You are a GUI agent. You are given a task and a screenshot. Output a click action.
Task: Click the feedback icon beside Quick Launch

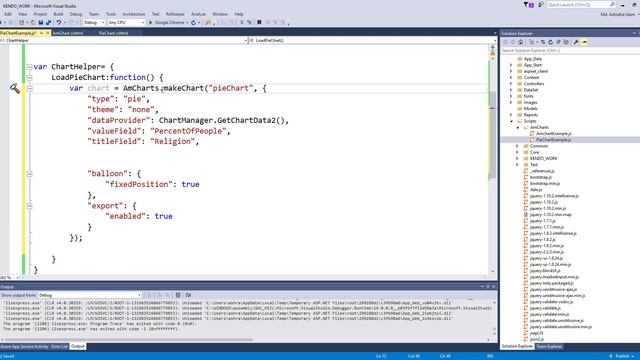541,4
